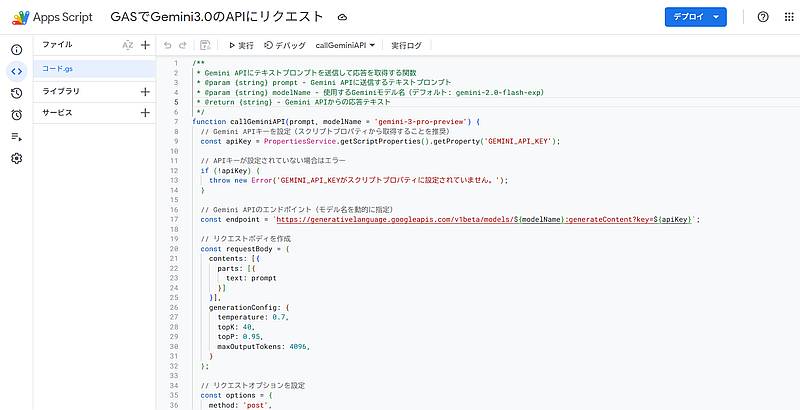Open the 実行ログ execution log

(406, 45)
